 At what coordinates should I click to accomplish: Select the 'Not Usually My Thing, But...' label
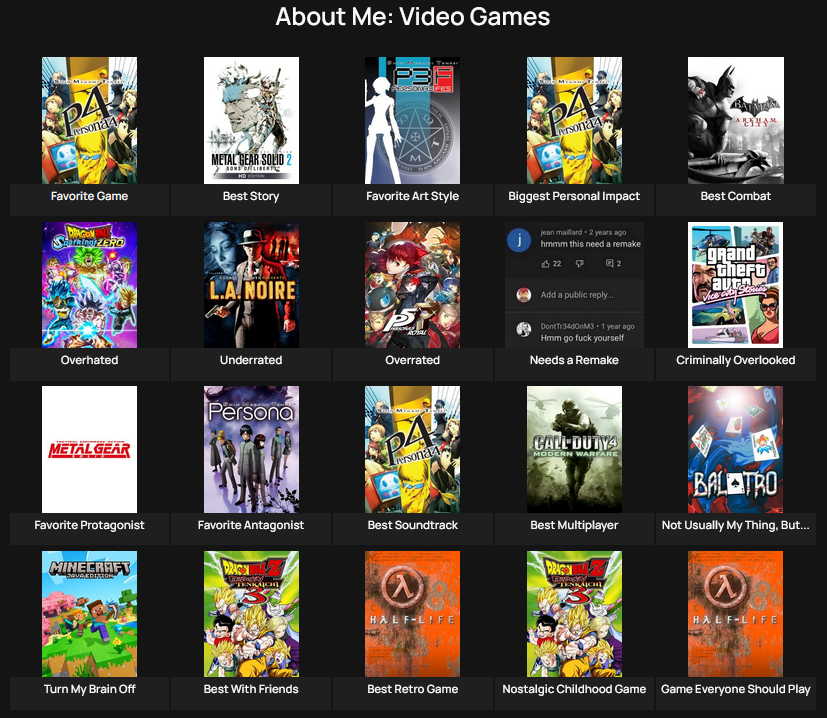click(x=736, y=525)
